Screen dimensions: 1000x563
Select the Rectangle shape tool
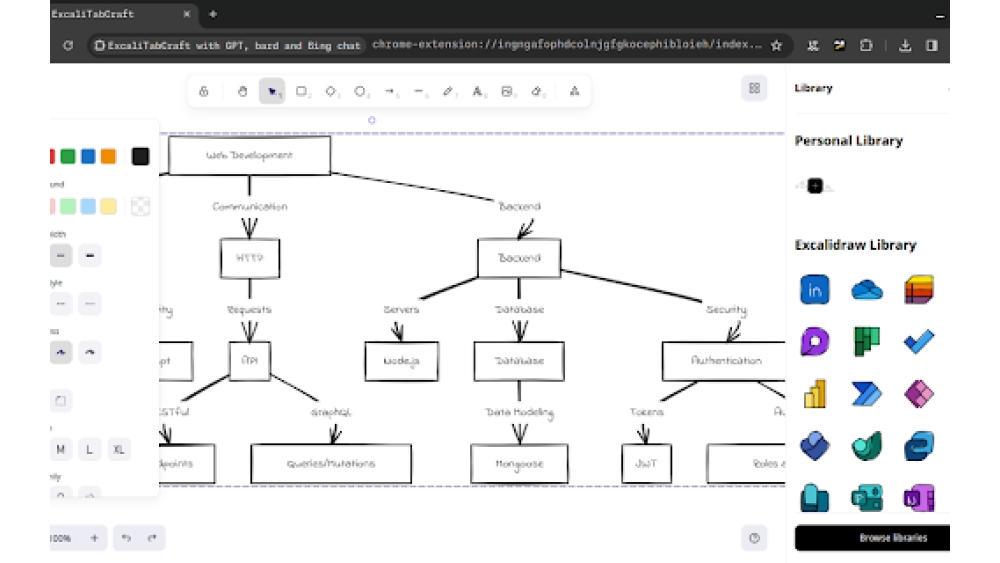pos(301,91)
